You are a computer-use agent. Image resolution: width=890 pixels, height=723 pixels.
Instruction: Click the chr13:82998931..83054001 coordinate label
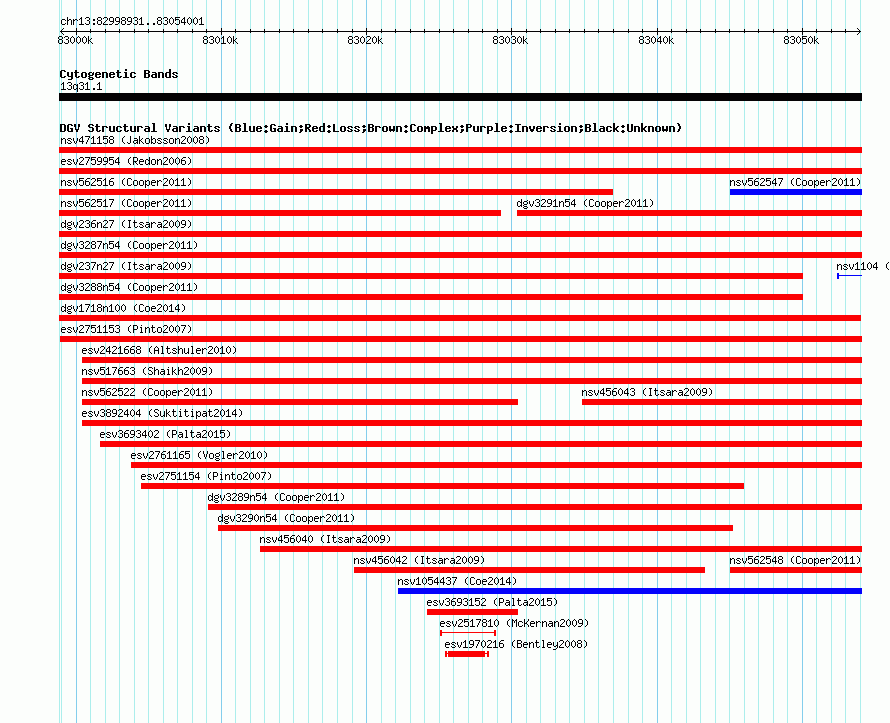tap(132, 21)
